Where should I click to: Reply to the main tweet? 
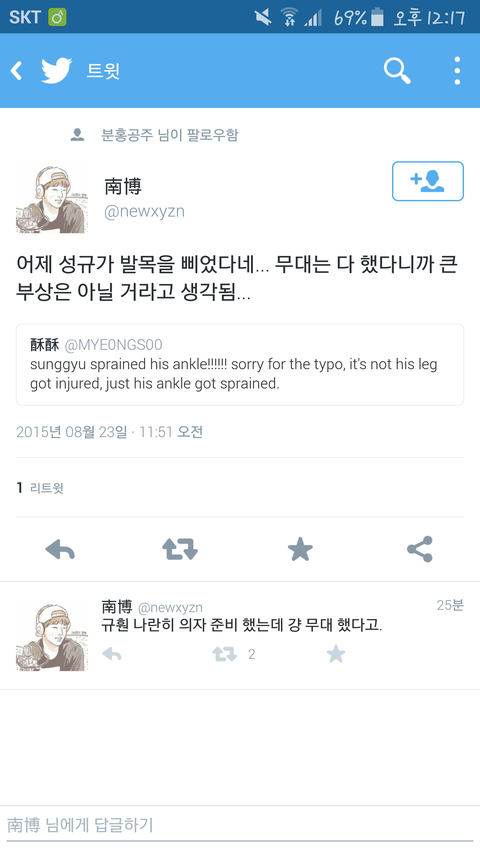[x=60, y=549]
